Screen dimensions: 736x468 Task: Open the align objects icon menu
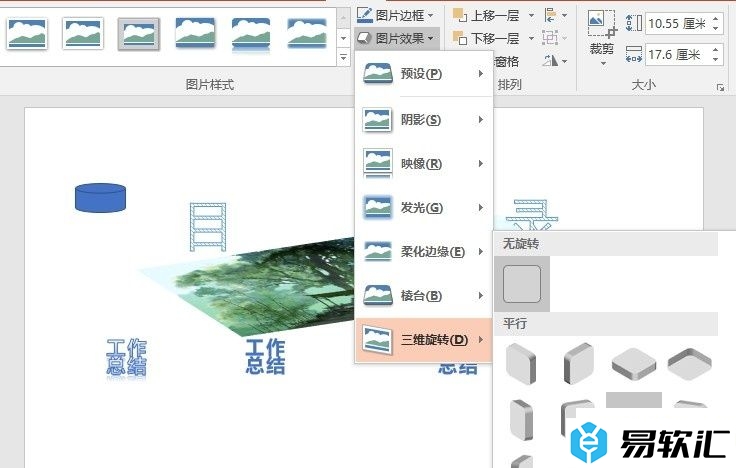556,15
